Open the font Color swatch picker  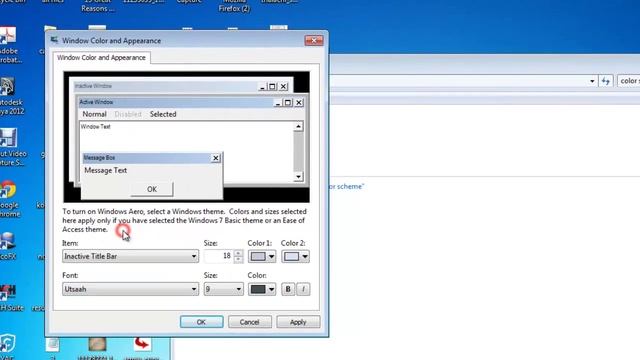[262, 289]
